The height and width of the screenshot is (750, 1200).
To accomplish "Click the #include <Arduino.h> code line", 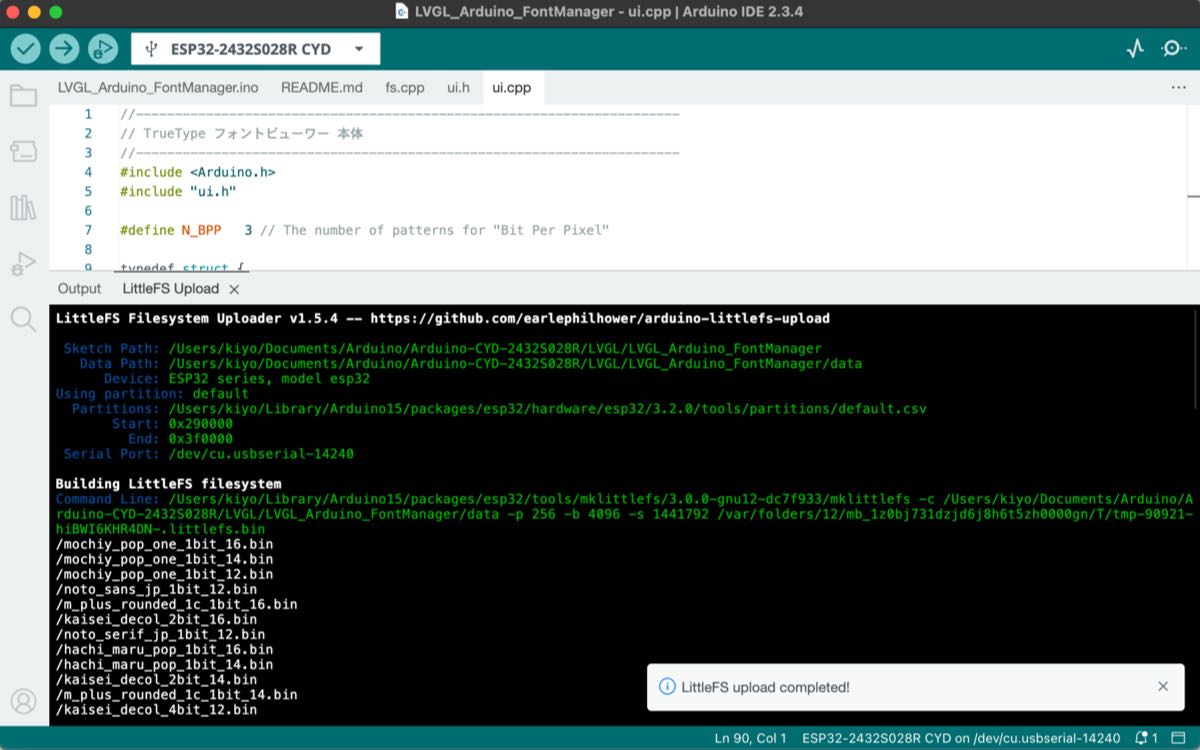I will [198, 172].
